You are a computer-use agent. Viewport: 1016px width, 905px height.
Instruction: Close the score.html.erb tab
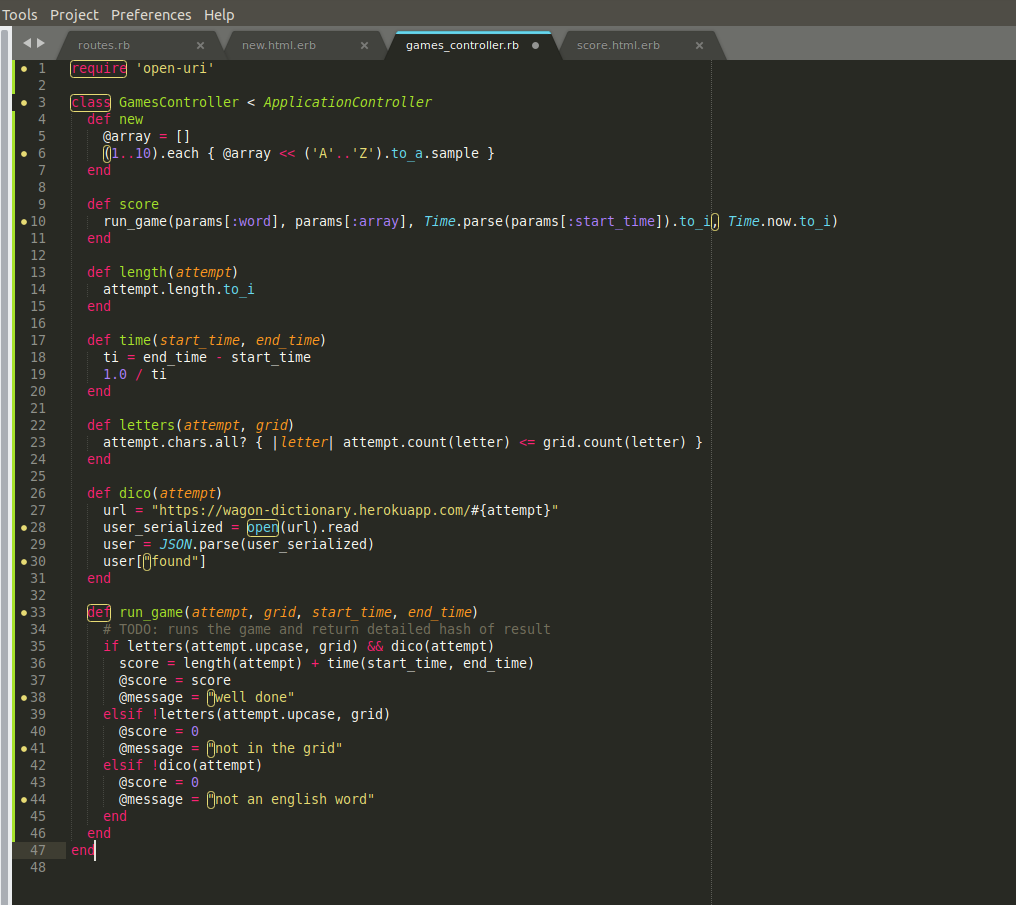tap(699, 45)
